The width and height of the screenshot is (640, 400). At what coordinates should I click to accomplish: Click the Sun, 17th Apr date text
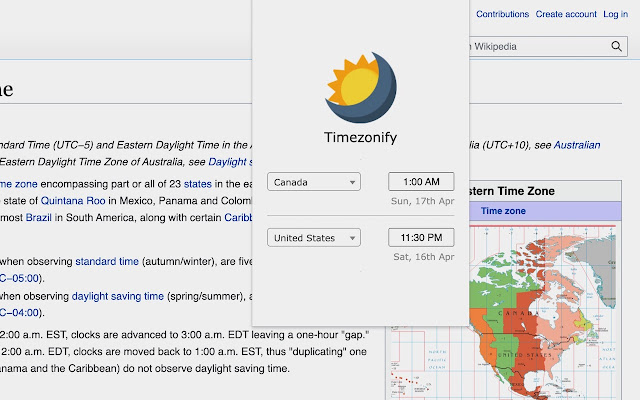click(422, 201)
